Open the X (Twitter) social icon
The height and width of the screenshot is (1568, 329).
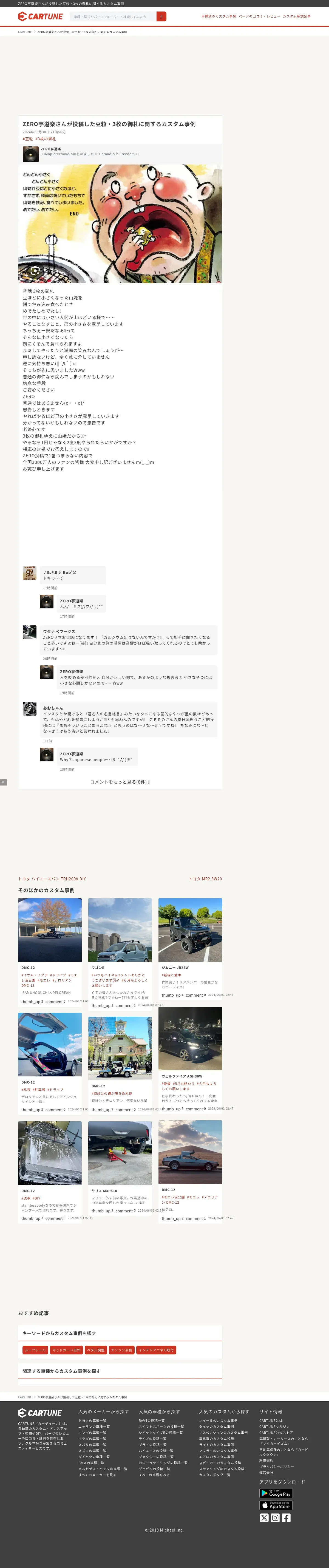point(264,1518)
